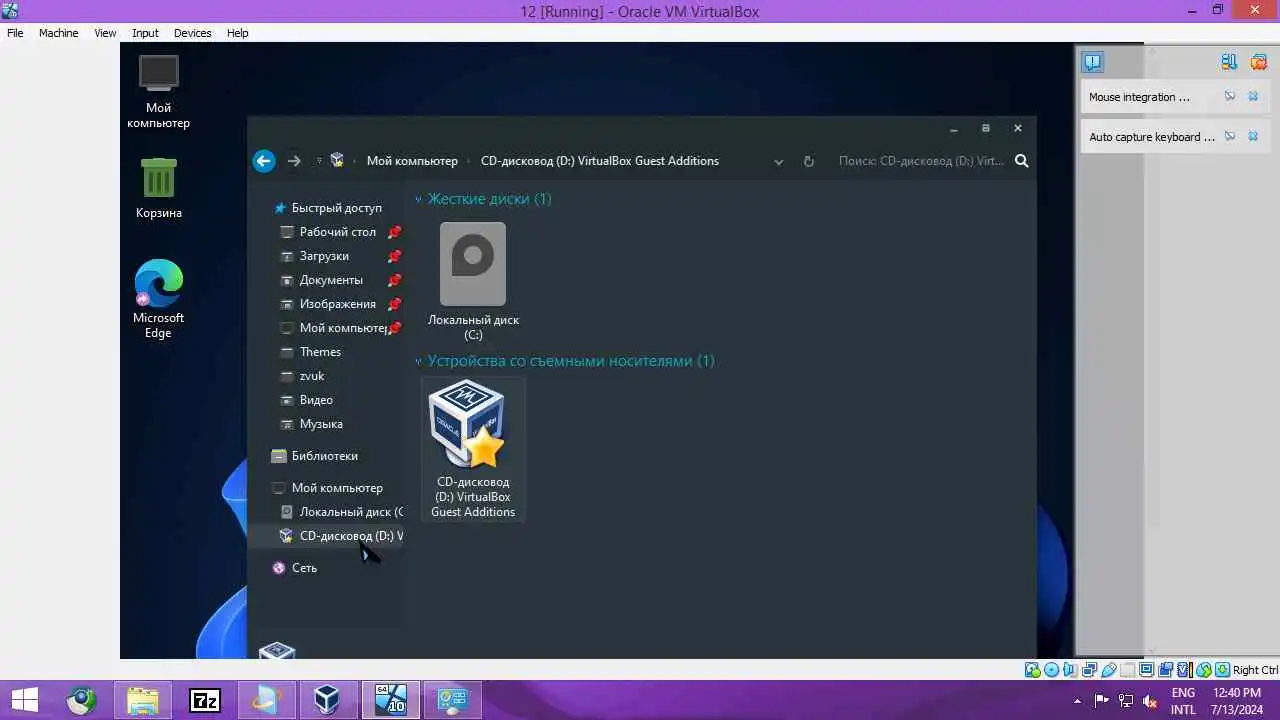Select the Recycle Bin (Корзина) desktop icon
The width and height of the screenshot is (1280, 720).
click(x=159, y=188)
